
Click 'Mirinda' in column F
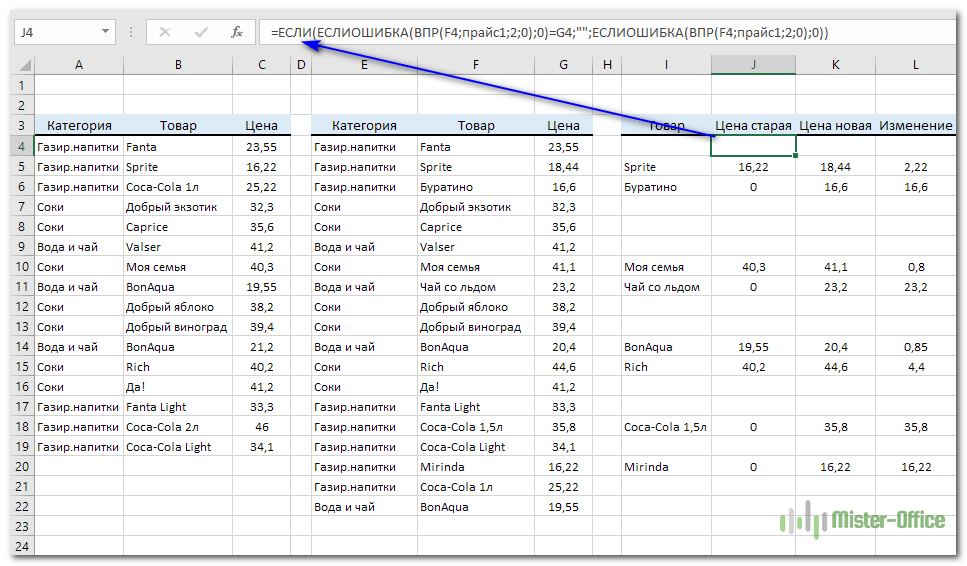point(442,467)
